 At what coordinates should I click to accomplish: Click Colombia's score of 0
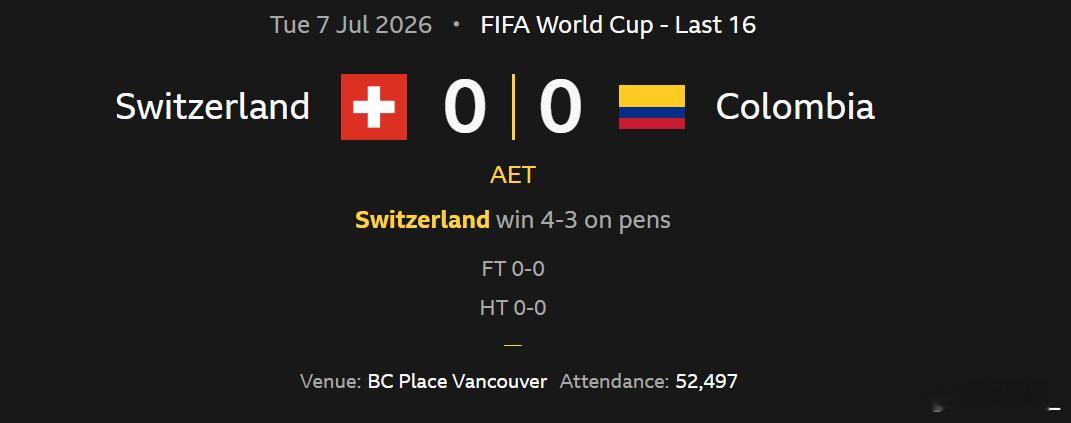click(x=561, y=107)
